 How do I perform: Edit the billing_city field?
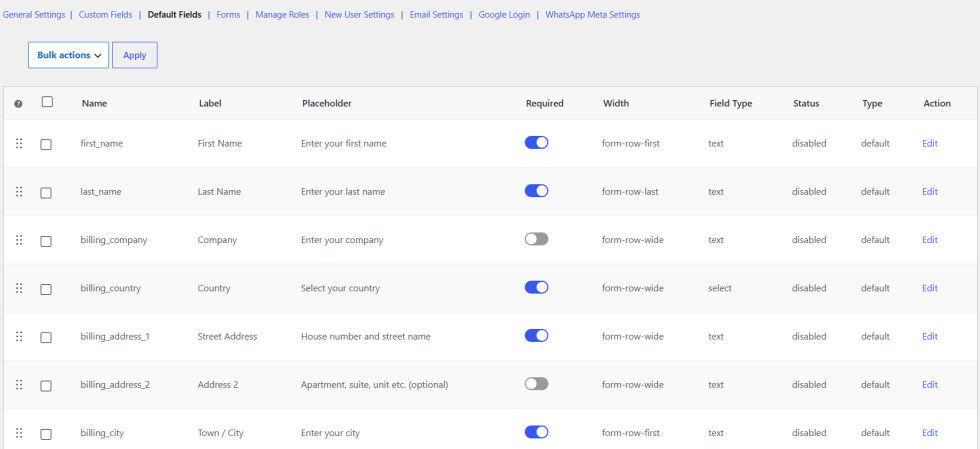coord(930,433)
